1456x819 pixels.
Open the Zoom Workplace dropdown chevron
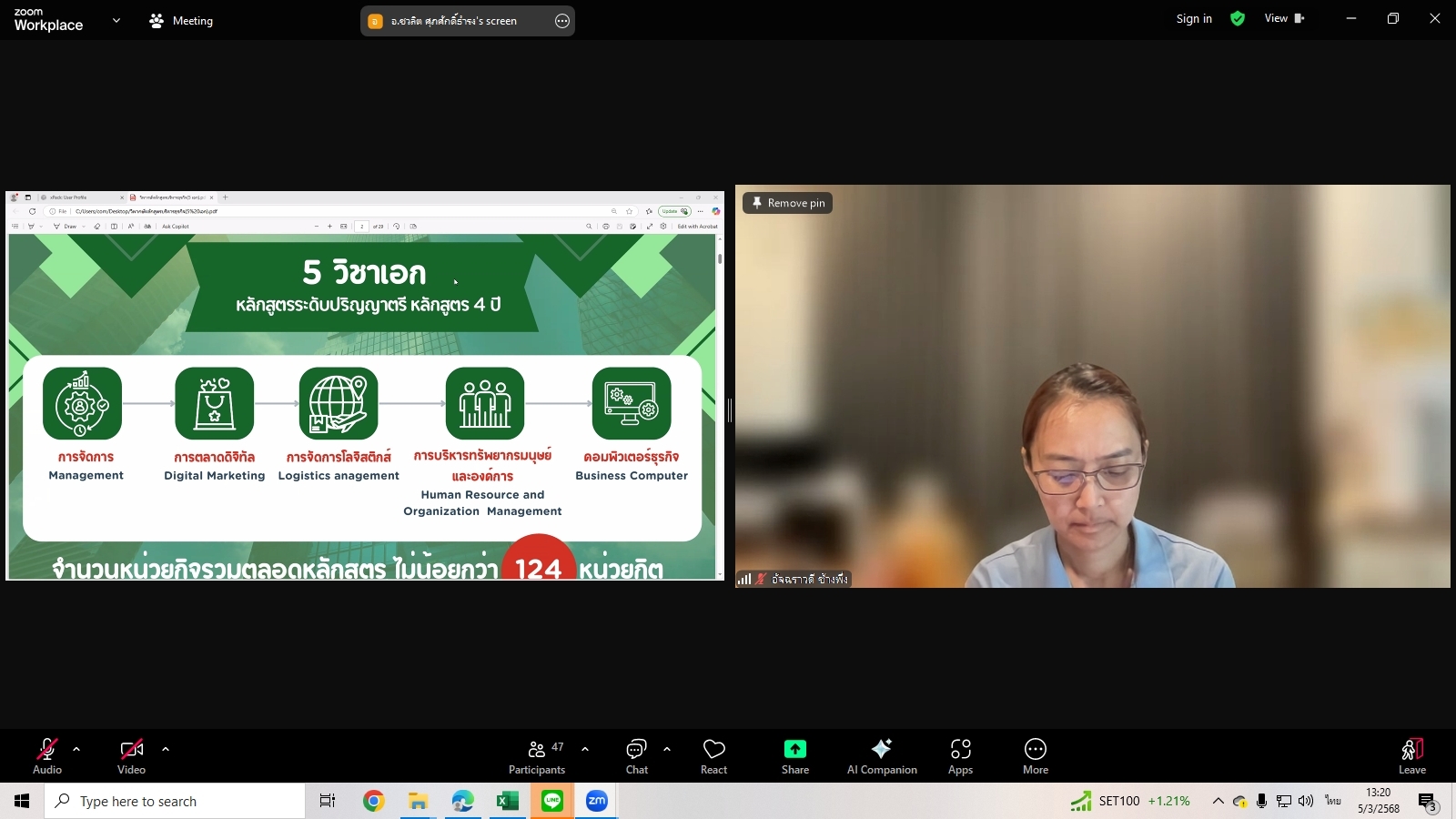tap(116, 20)
